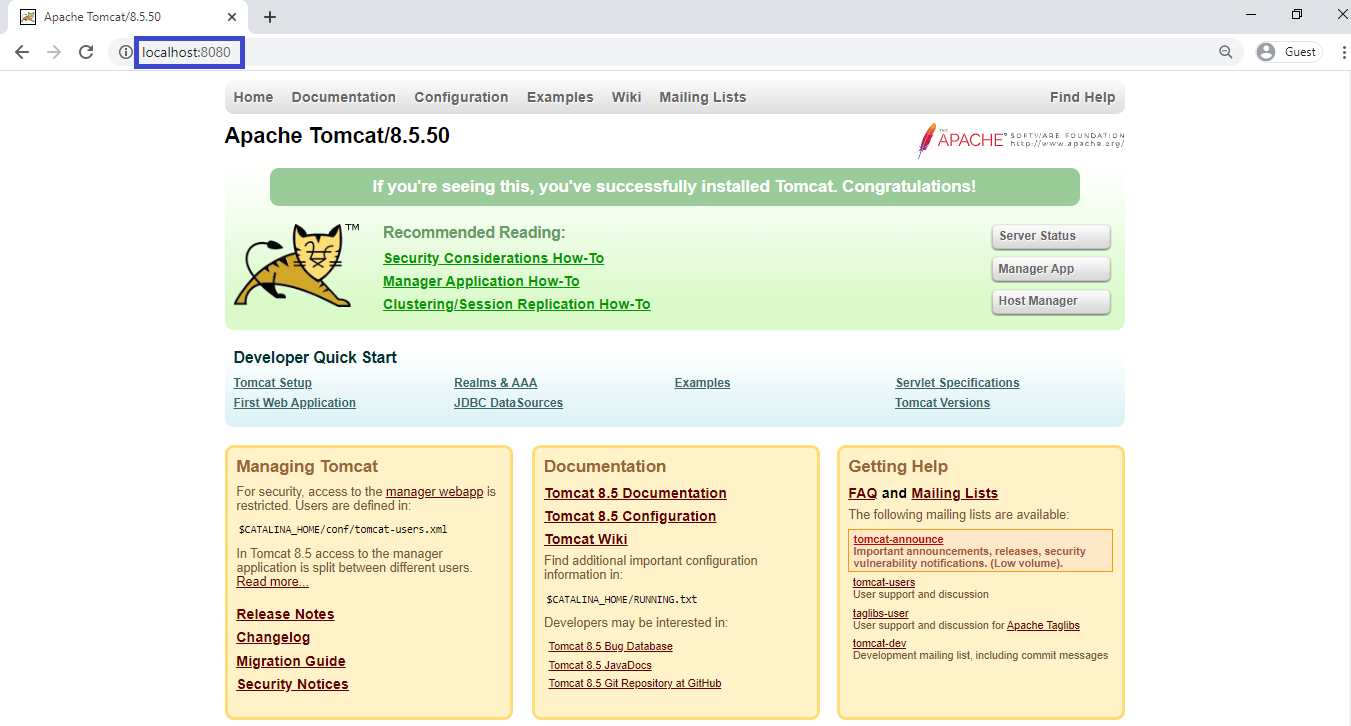Open the tomcat-users mailing list link

pyautogui.click(x=884, y=583)
